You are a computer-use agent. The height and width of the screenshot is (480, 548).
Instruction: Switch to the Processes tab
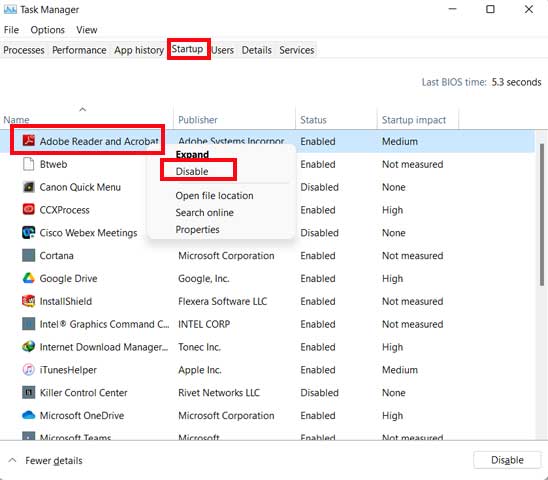coord(24,50)
